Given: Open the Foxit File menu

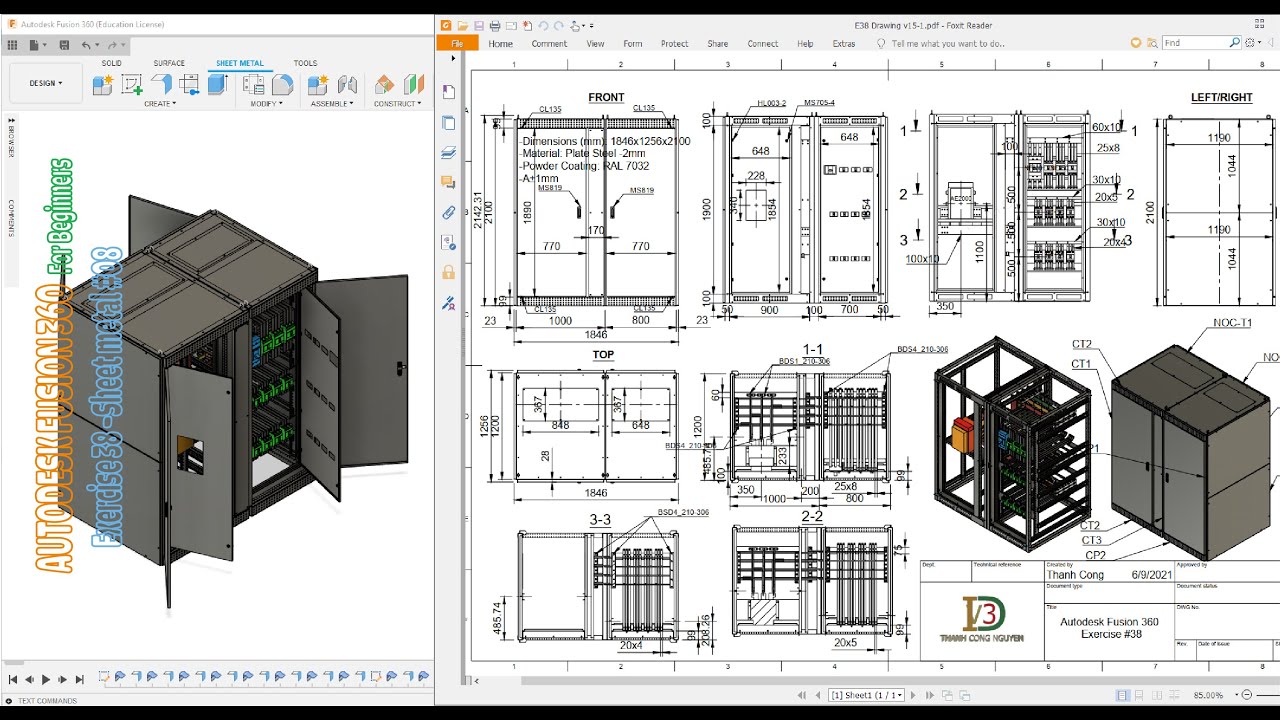Looking at the screenshot, I should point(457,43).
